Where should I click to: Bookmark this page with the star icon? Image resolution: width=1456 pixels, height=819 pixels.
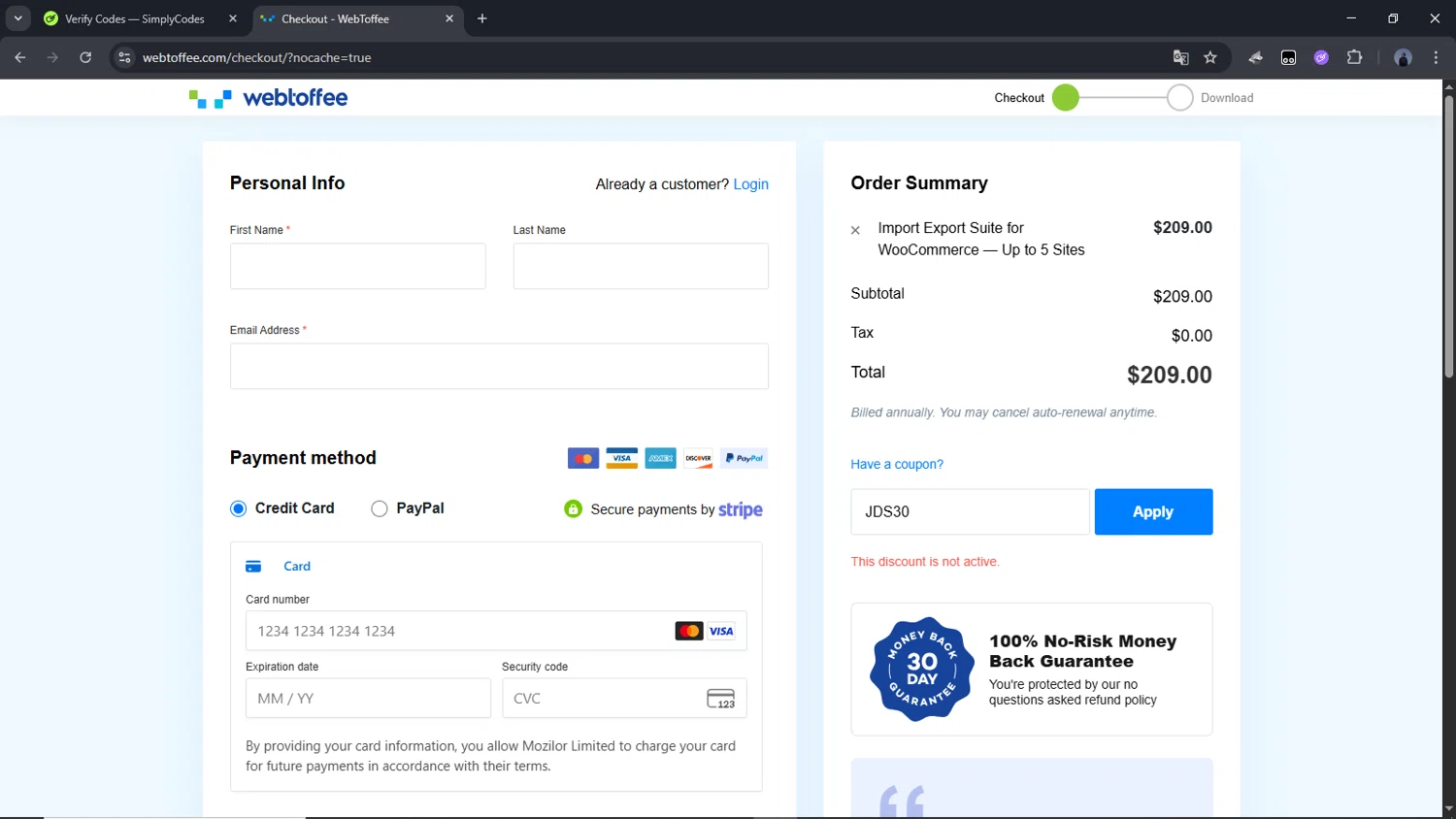click(x=1210, y=57)
